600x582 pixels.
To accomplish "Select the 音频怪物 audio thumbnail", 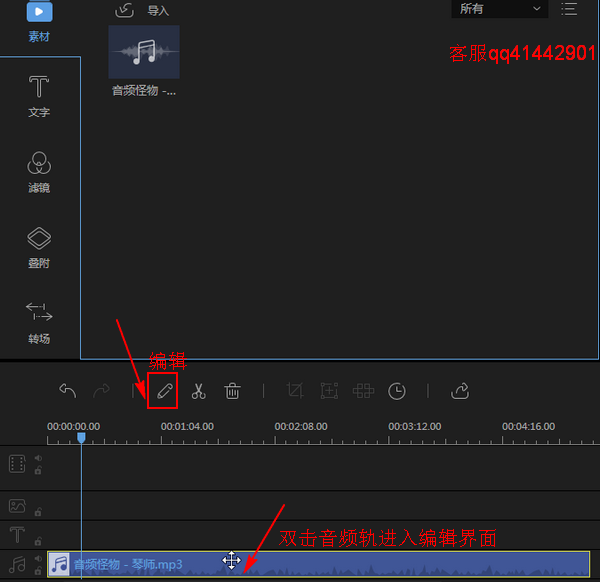I will click(144, 52).
